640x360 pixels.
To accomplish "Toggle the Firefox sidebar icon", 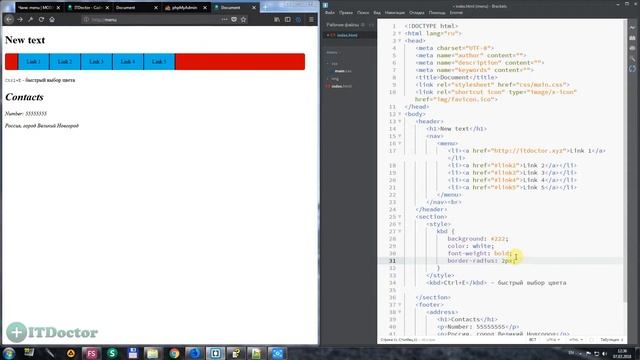I will (288, 19).
